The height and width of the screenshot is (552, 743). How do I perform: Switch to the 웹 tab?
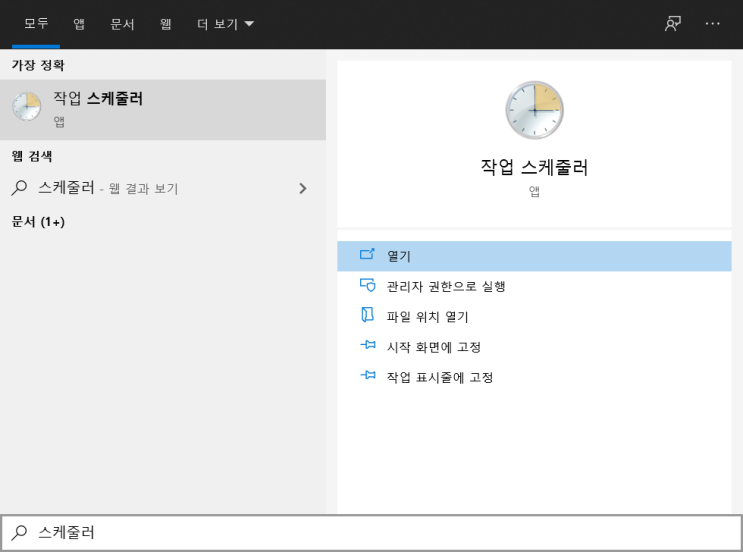165,24
